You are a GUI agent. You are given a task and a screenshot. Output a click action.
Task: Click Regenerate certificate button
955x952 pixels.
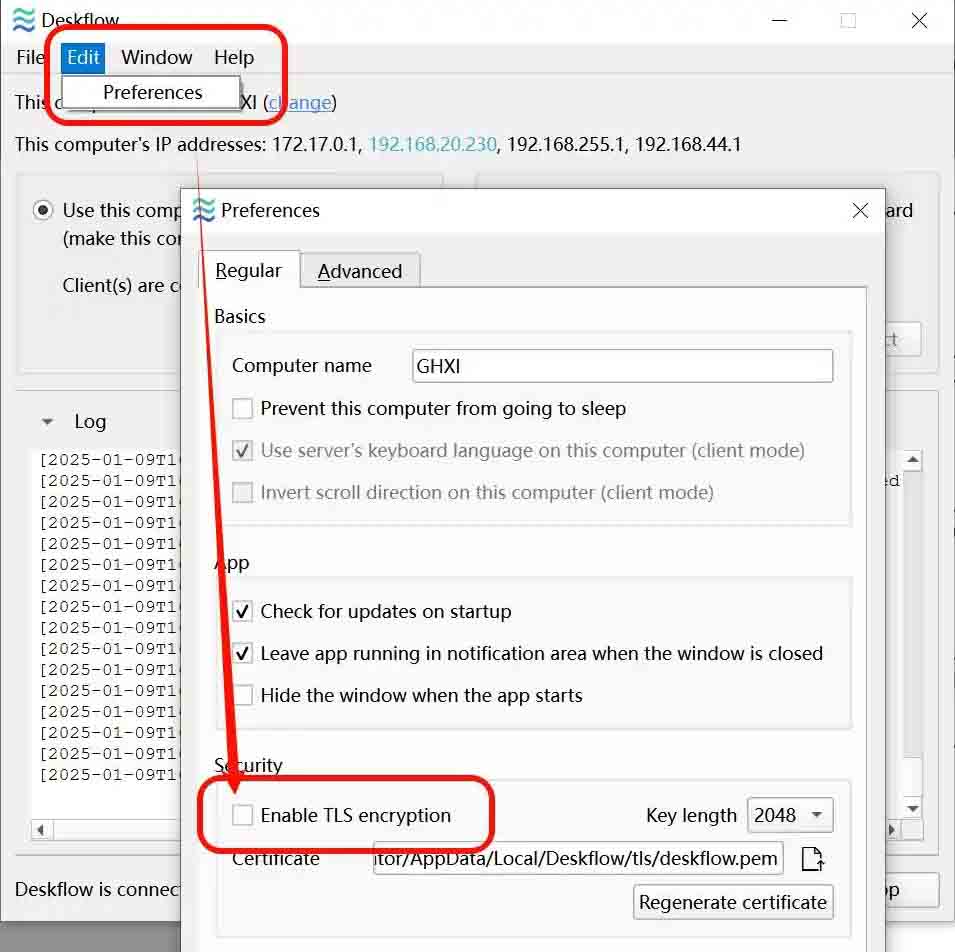[733, 902]
